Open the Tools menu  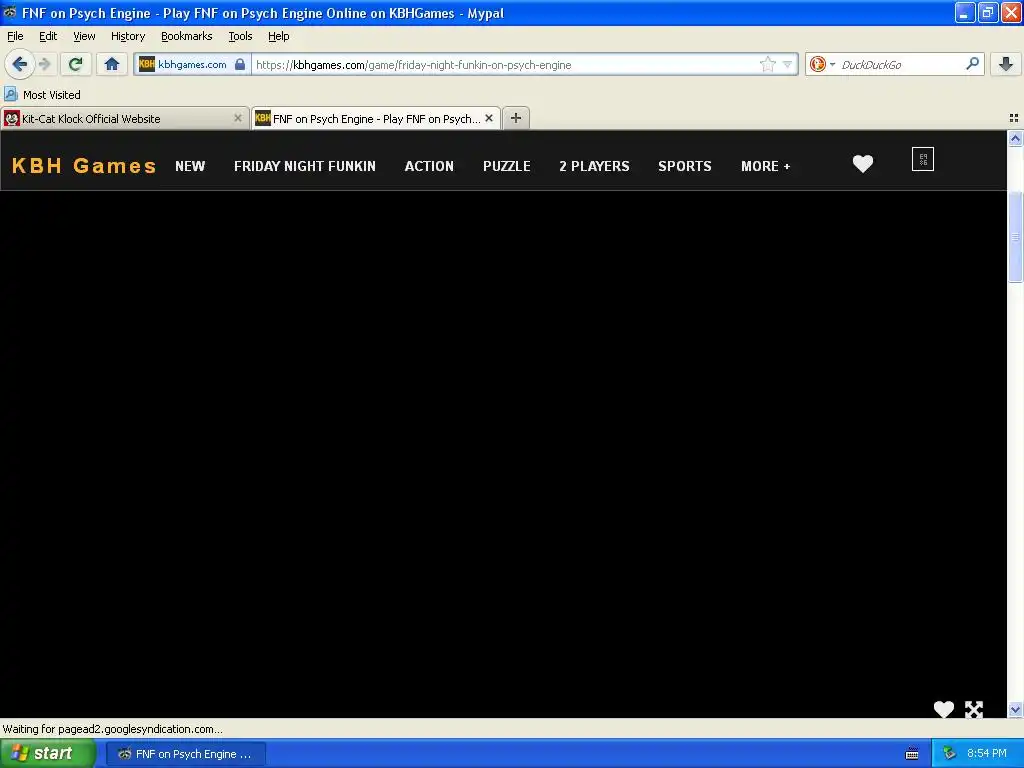[240, 36]
